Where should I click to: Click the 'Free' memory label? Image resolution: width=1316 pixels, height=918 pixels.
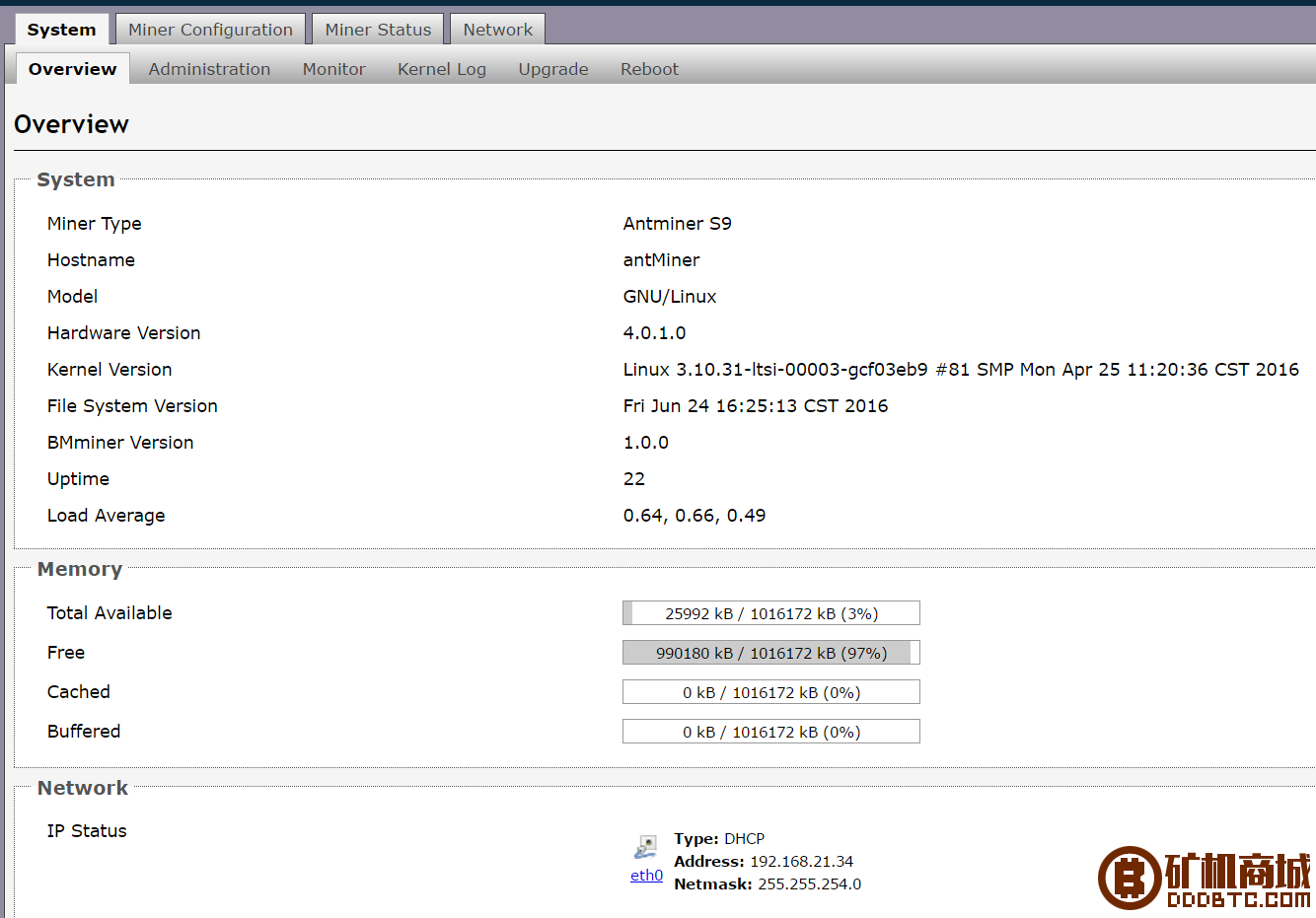(66, 653)
